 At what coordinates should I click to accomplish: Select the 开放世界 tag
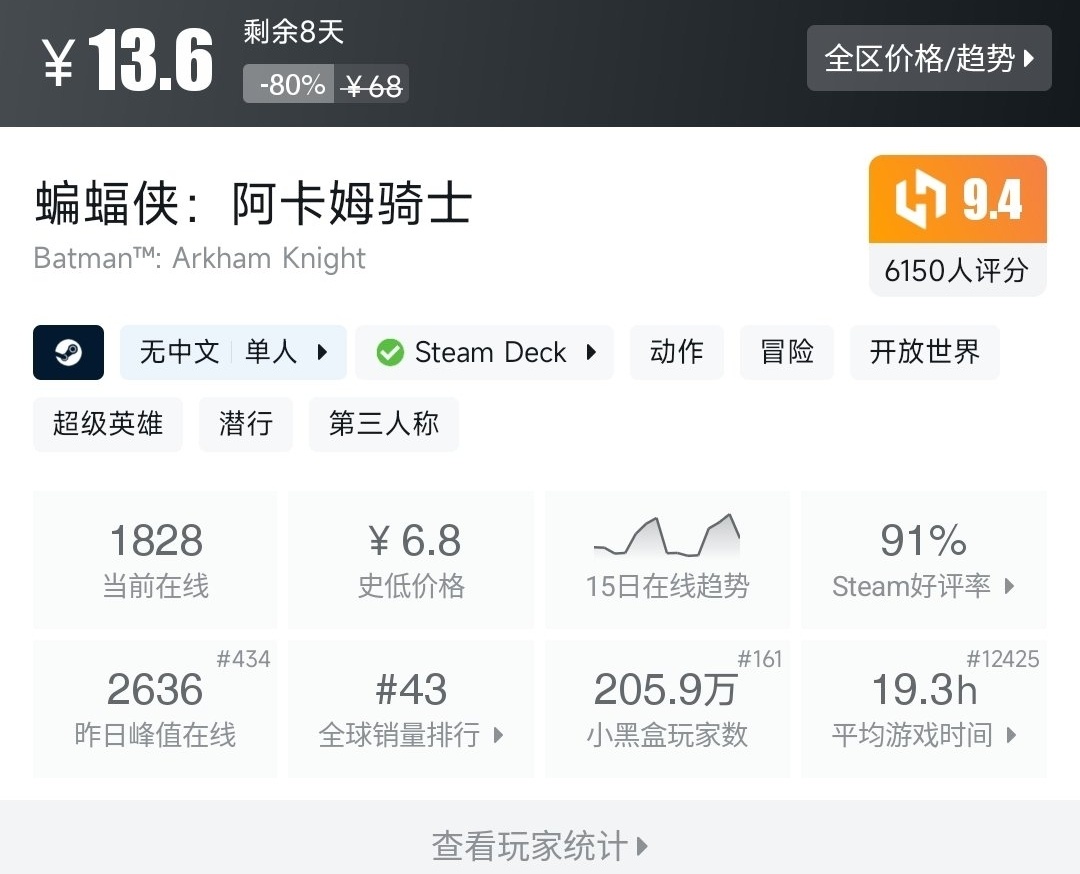coord(924,353)
